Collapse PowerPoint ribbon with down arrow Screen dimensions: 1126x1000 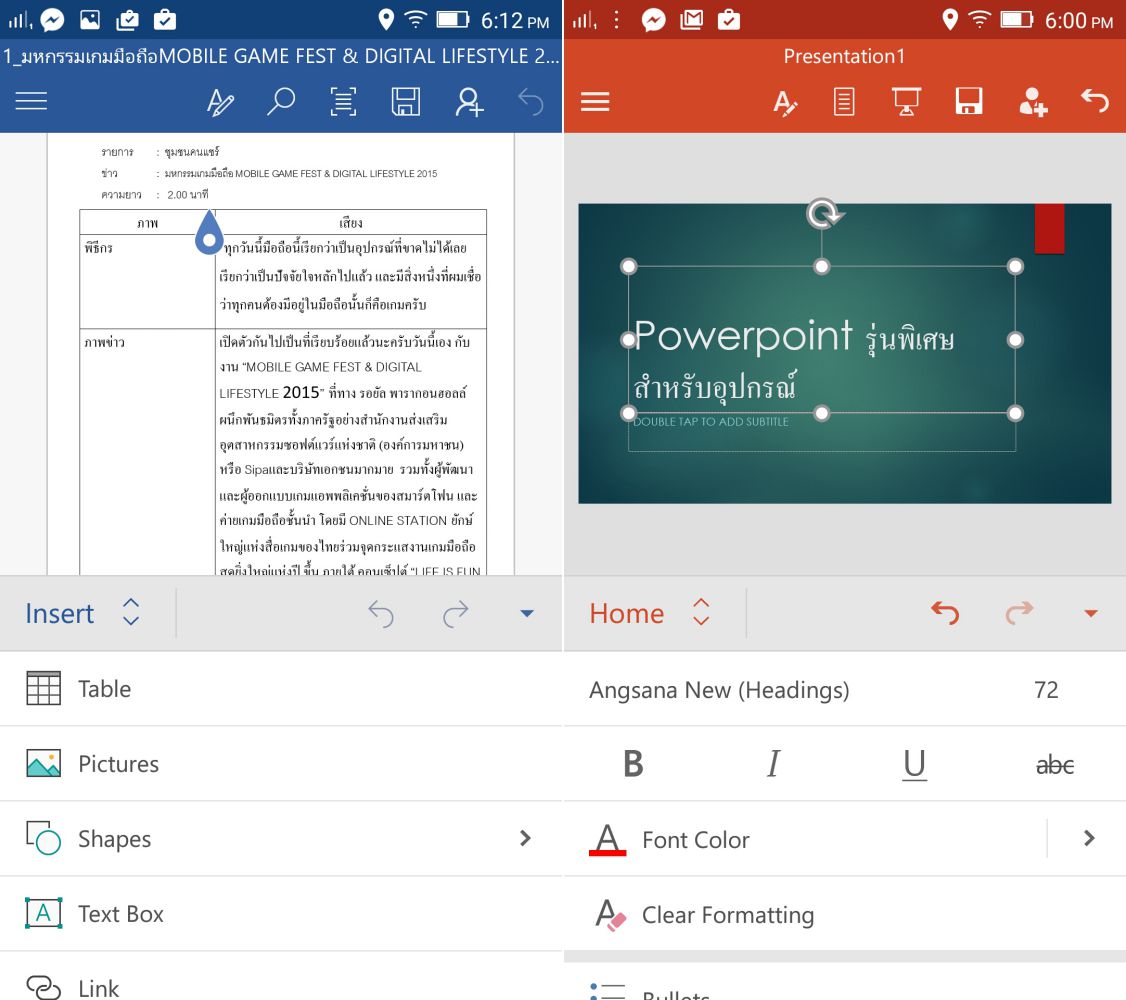[x=1091, y=613]
